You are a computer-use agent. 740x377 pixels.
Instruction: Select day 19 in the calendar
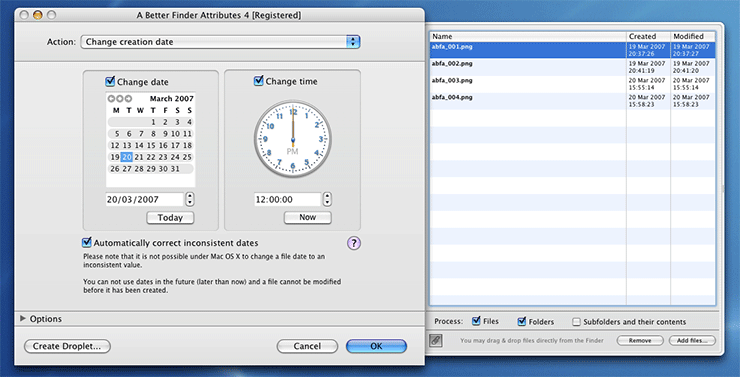point(115,157)
